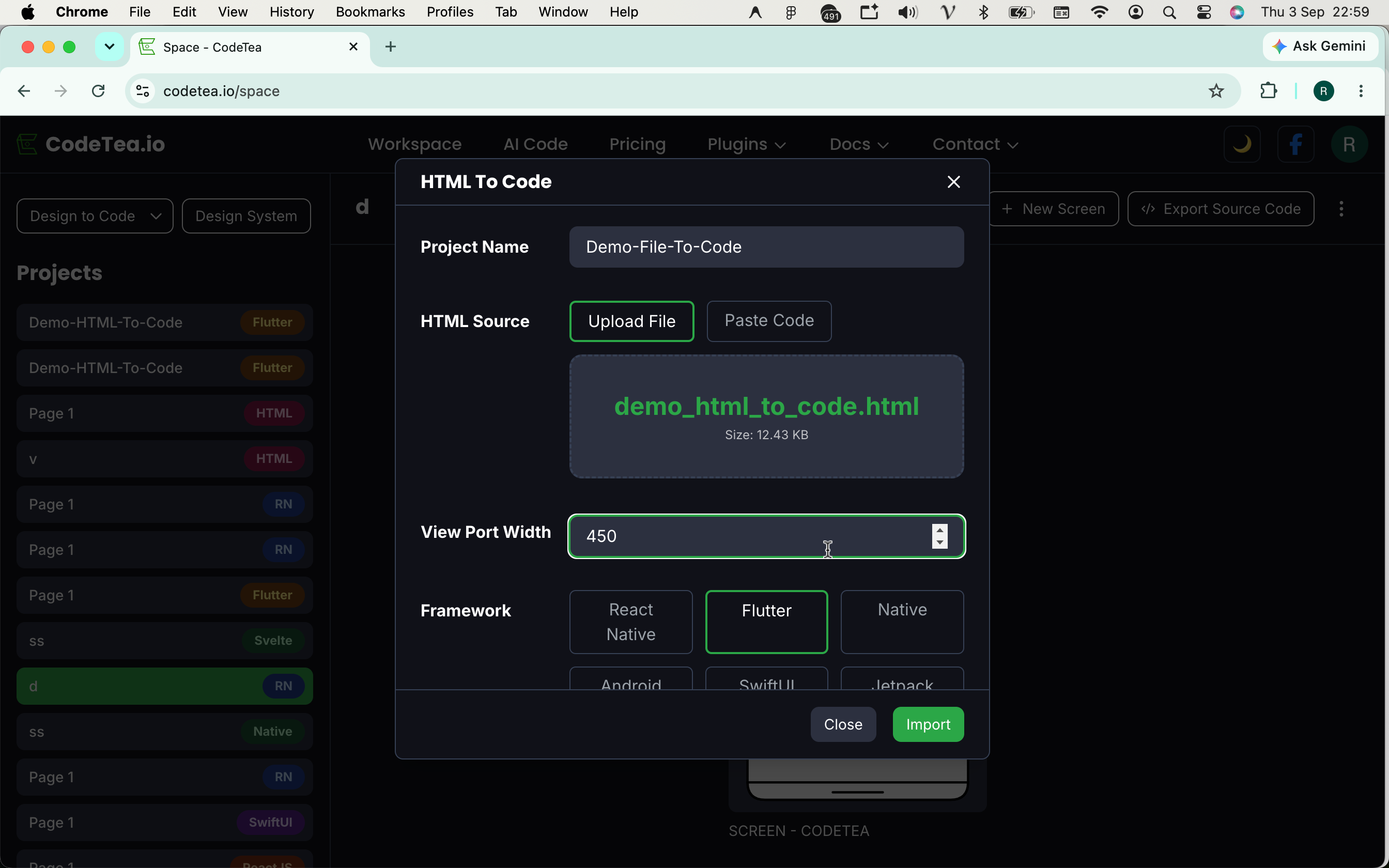Screen dimensions: 1389x868
Task: Close the HTML To Code dialog with X
Action: click(953, 182)
